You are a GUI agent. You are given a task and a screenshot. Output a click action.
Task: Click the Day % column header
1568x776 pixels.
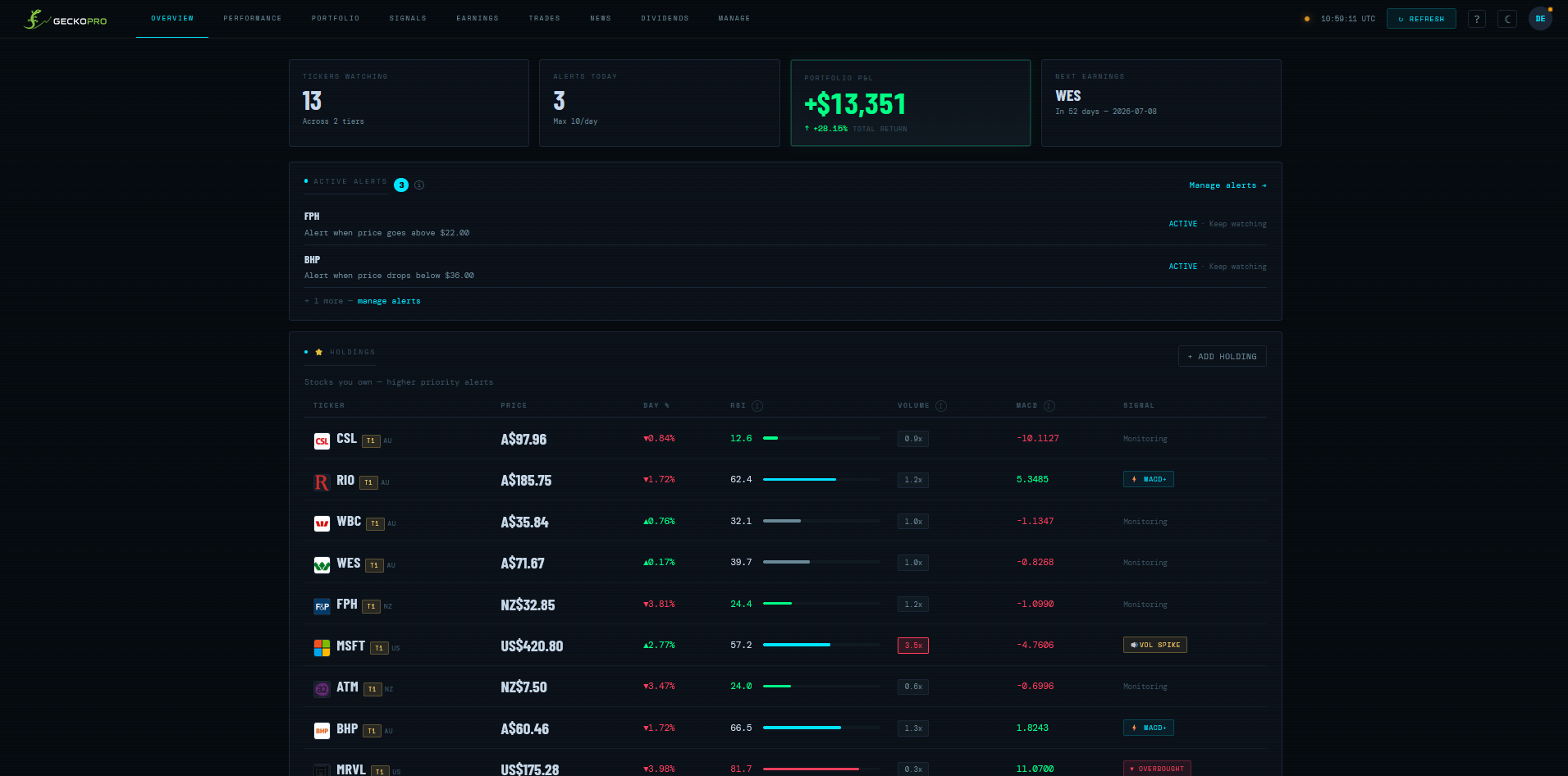click(656, 405)
